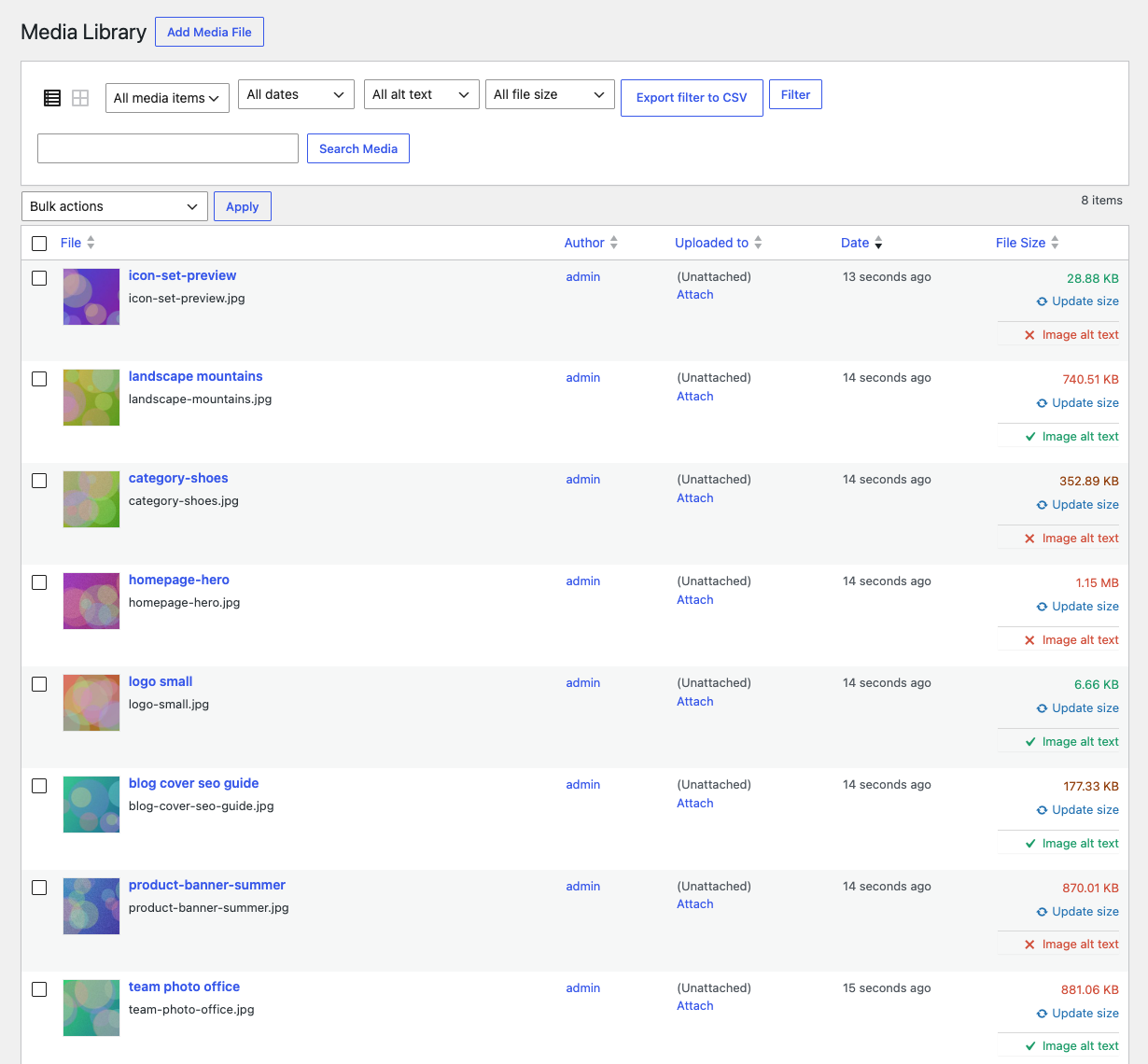The width and height of the screenshot is (1148, 1064).
Task: Click the icon-set-preview thumbnail
Action: [91, 297]
